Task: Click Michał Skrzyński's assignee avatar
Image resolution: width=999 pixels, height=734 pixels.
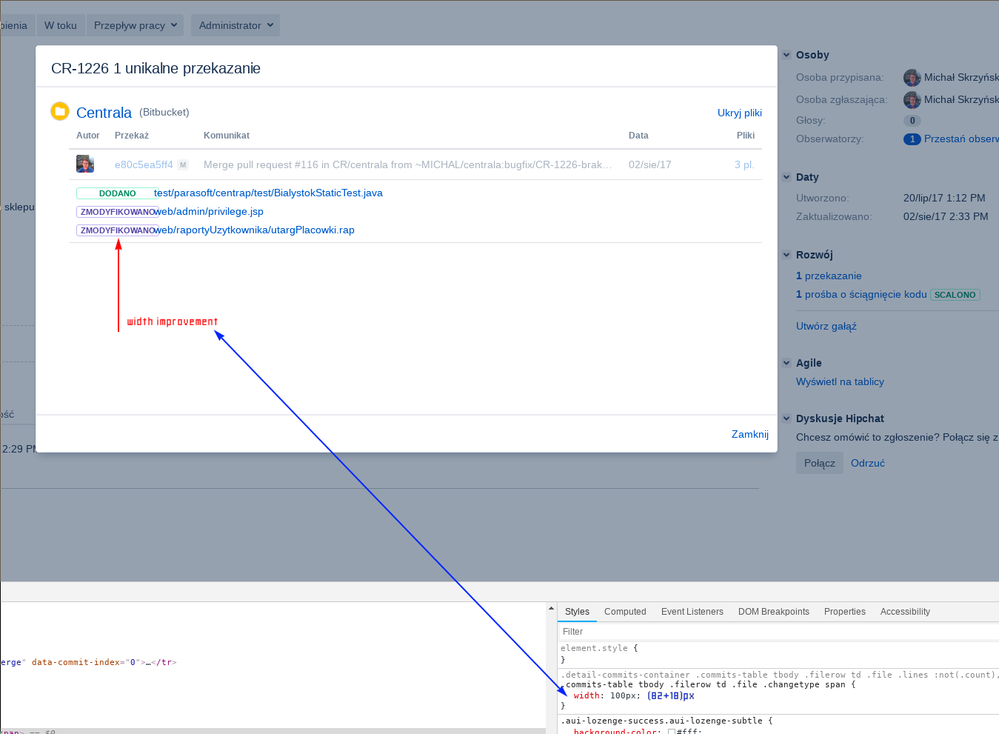Action: tap(911, 77)
